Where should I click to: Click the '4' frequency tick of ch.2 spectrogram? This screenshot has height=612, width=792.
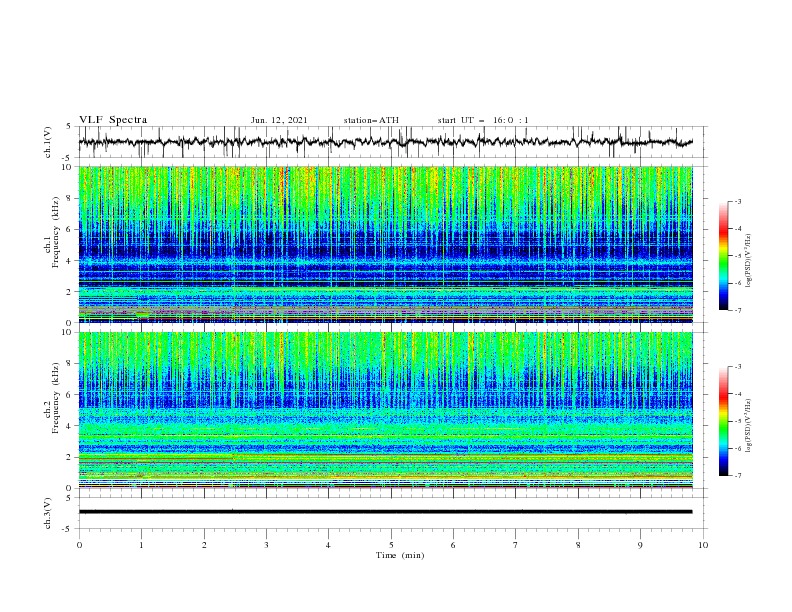coord(70,426)
